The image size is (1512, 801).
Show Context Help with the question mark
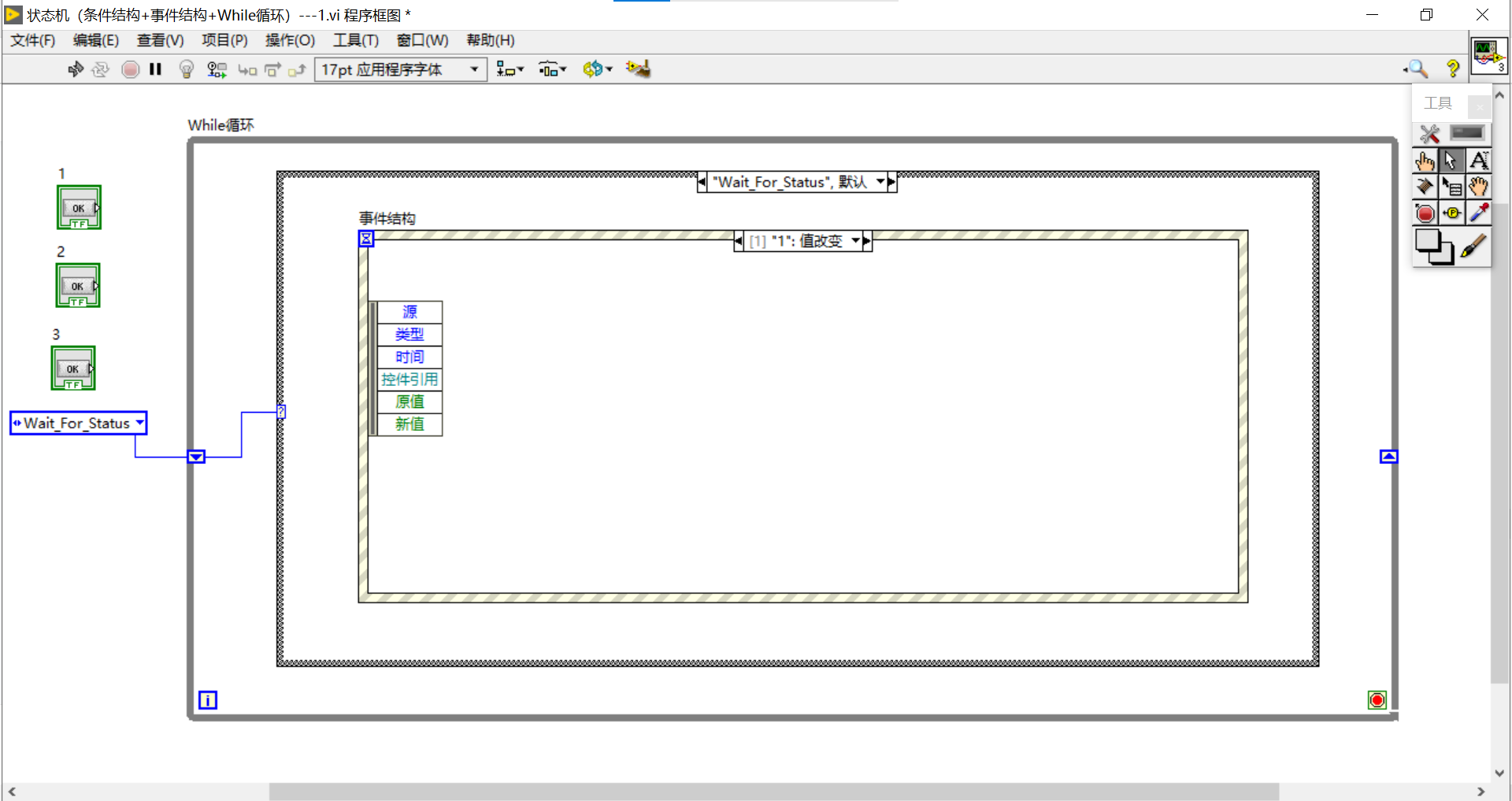tap(1453, 69)
